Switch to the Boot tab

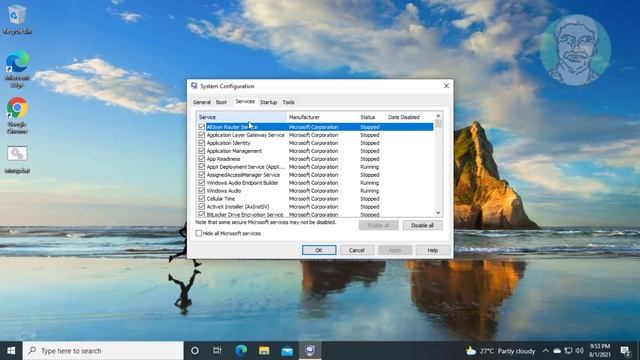221,102
